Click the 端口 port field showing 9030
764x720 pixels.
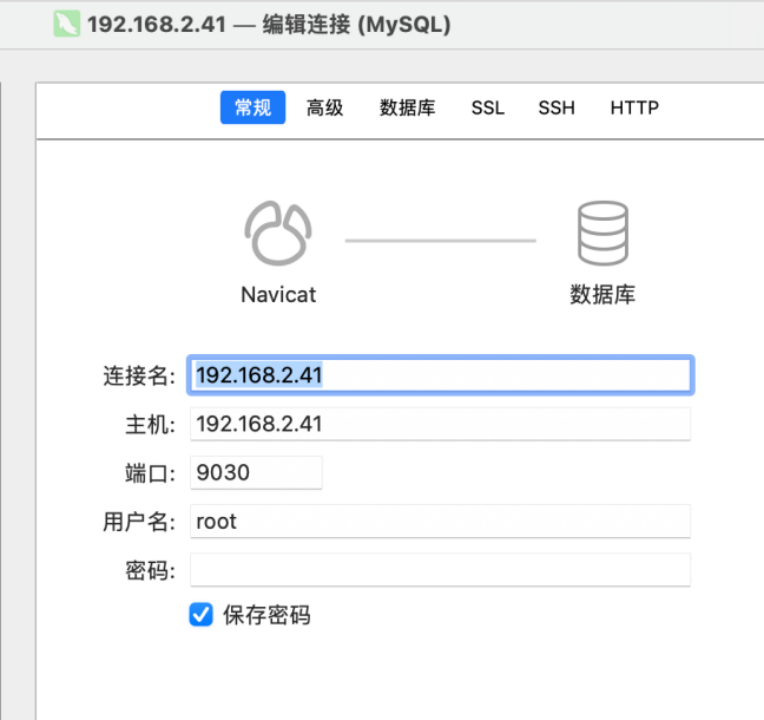(256, 473)
